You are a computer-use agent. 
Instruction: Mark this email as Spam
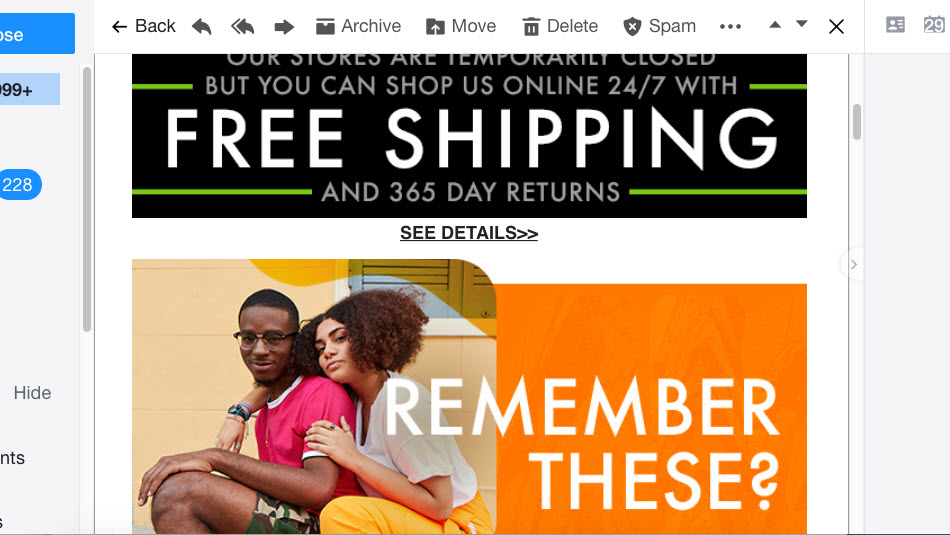tap(659, 26)
